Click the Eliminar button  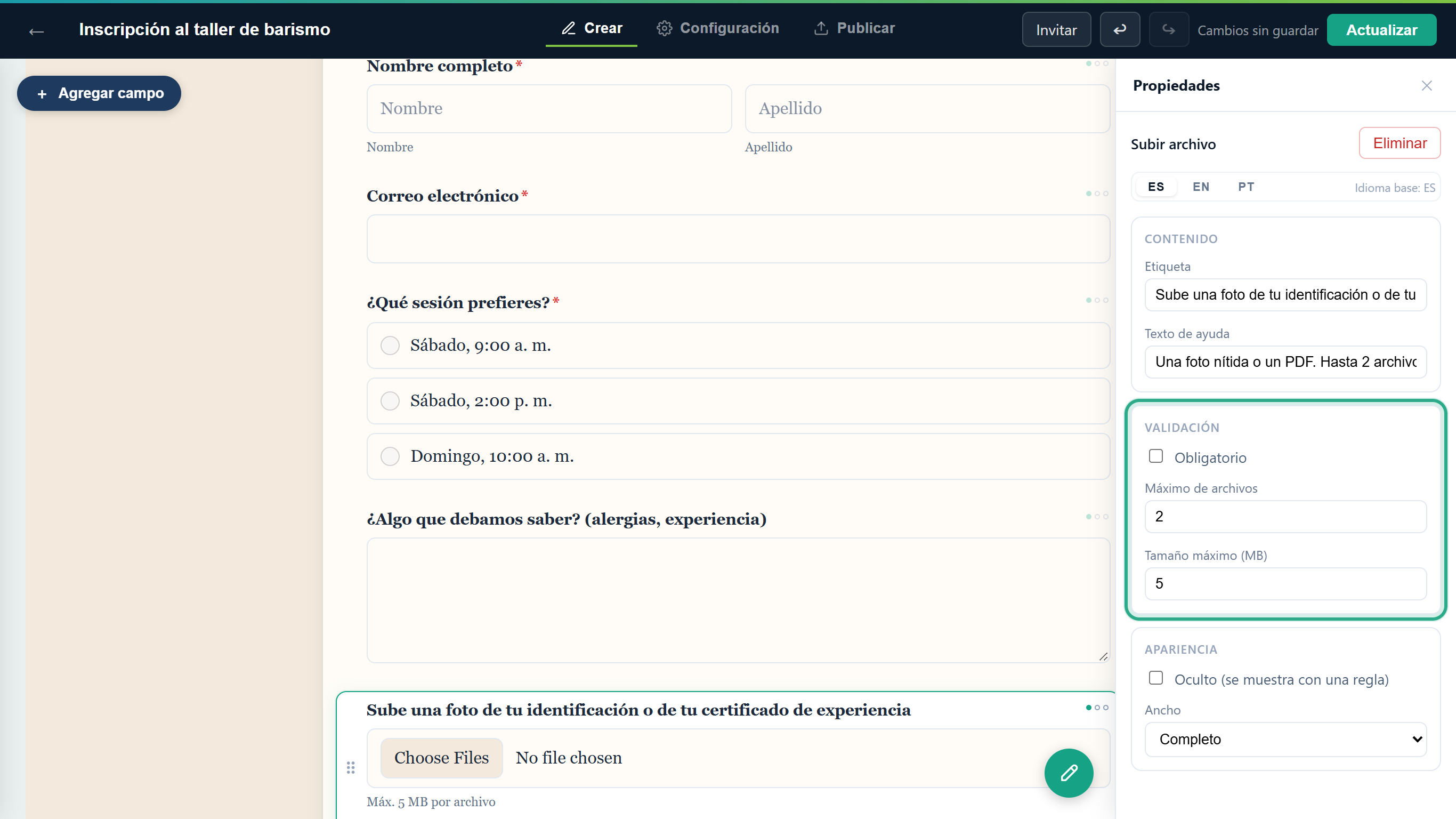pyautogui.click(x=1400, y=143)
